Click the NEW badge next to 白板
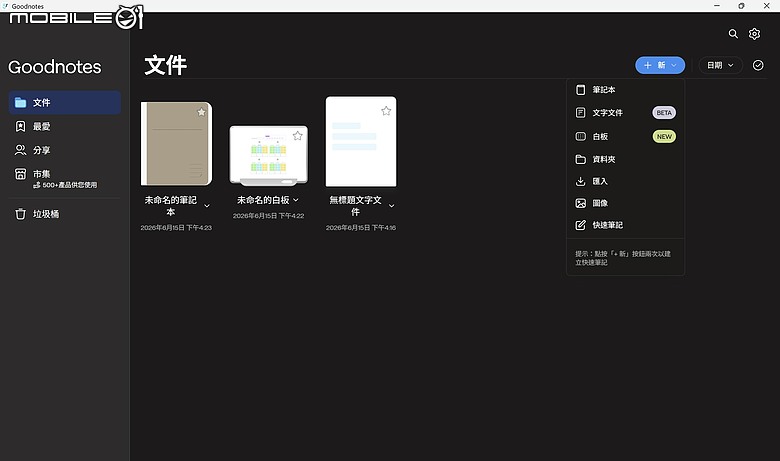 (x=664, y=136)
